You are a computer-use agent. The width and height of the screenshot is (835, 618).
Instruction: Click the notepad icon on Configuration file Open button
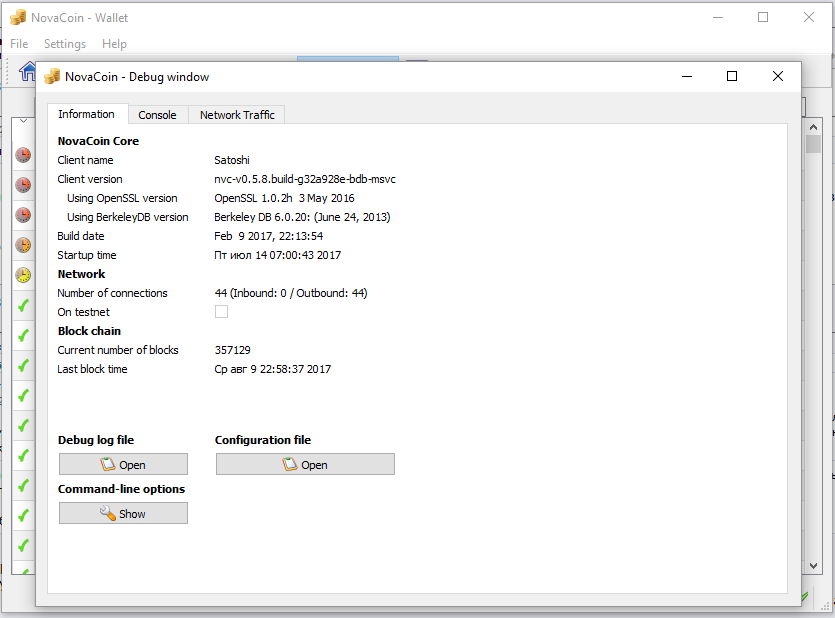click(290, 464)
